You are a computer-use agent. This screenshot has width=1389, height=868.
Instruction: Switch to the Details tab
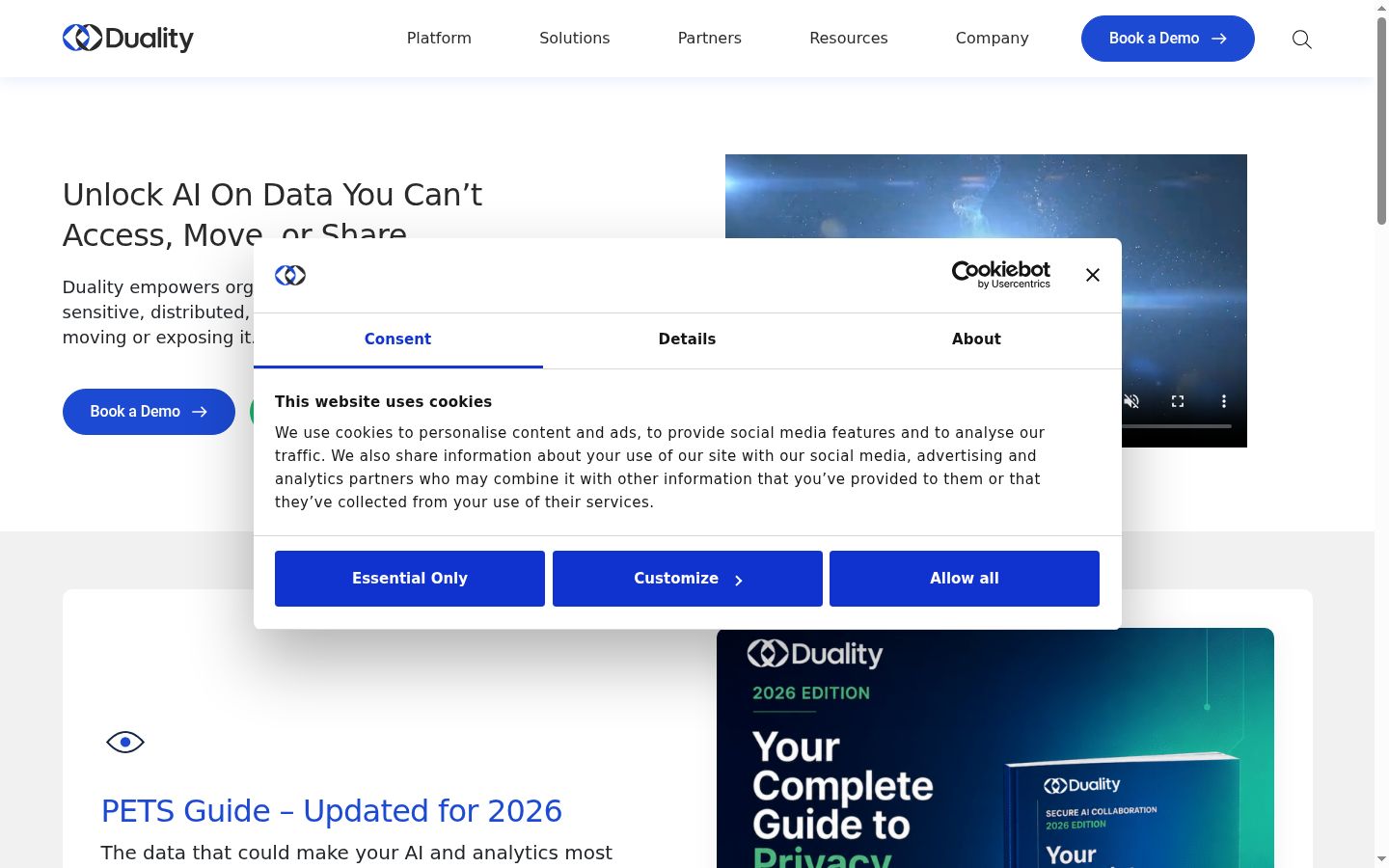[688, 339]
